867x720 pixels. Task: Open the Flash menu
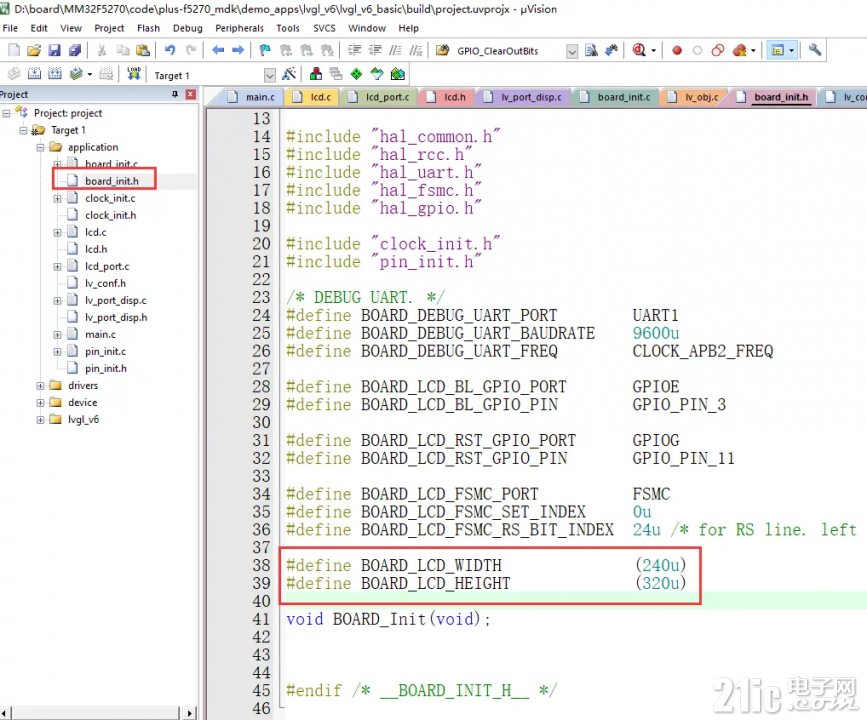(148, 28)
